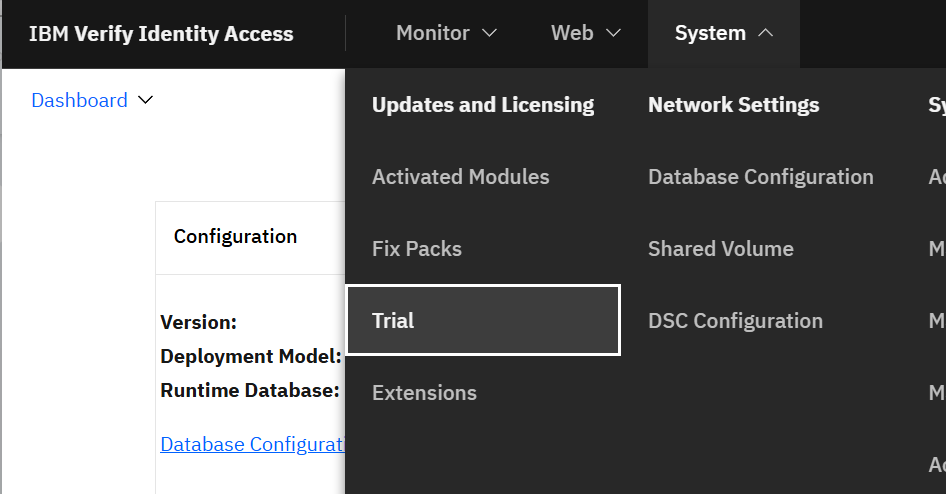Click the Deployment Model: label
The height and width of the screenshot is (494, 946).
[x=251, y=356]
